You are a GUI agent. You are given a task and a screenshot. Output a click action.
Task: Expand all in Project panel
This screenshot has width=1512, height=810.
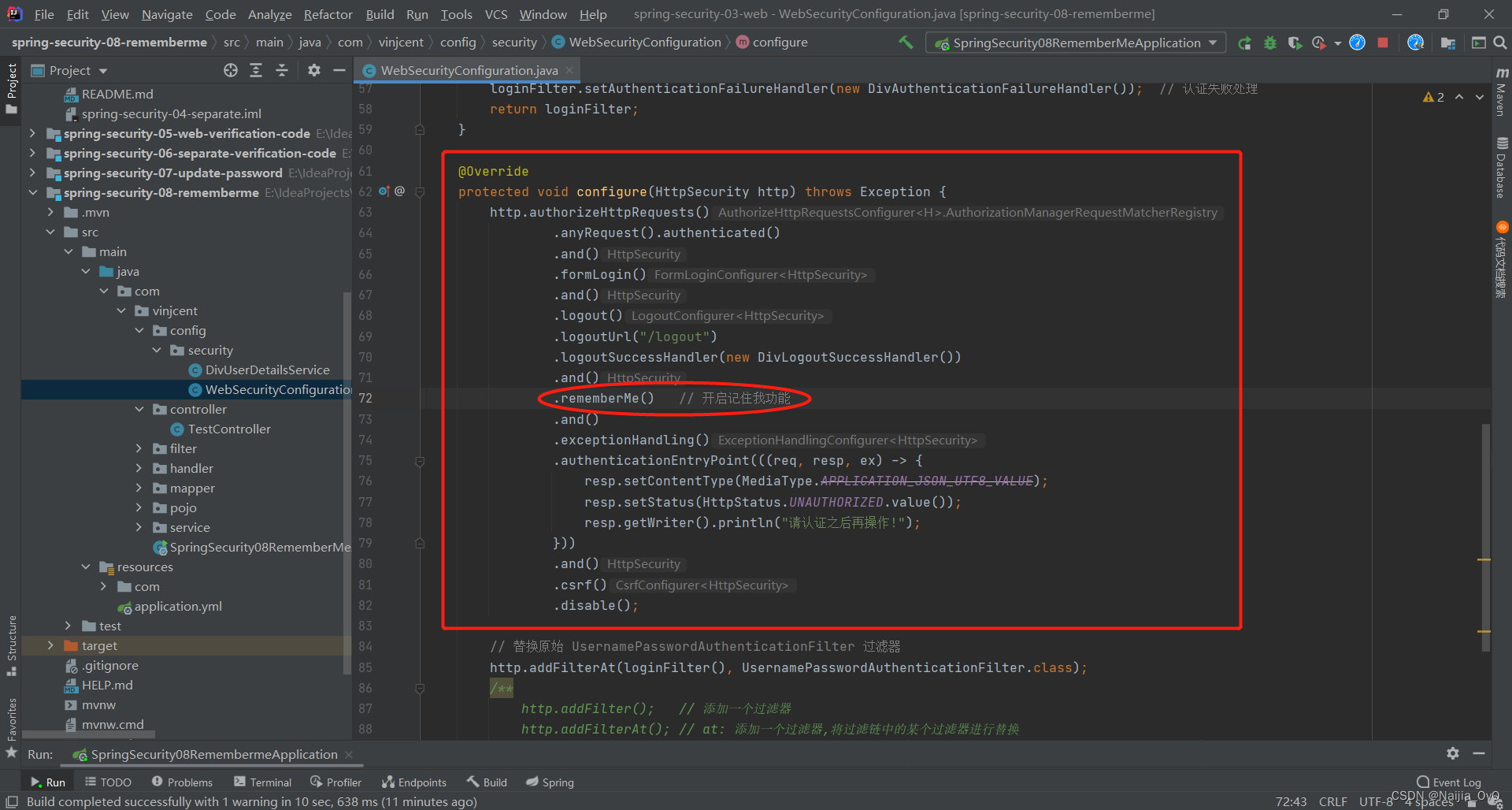pyautogui.click(x=256, y=70)
